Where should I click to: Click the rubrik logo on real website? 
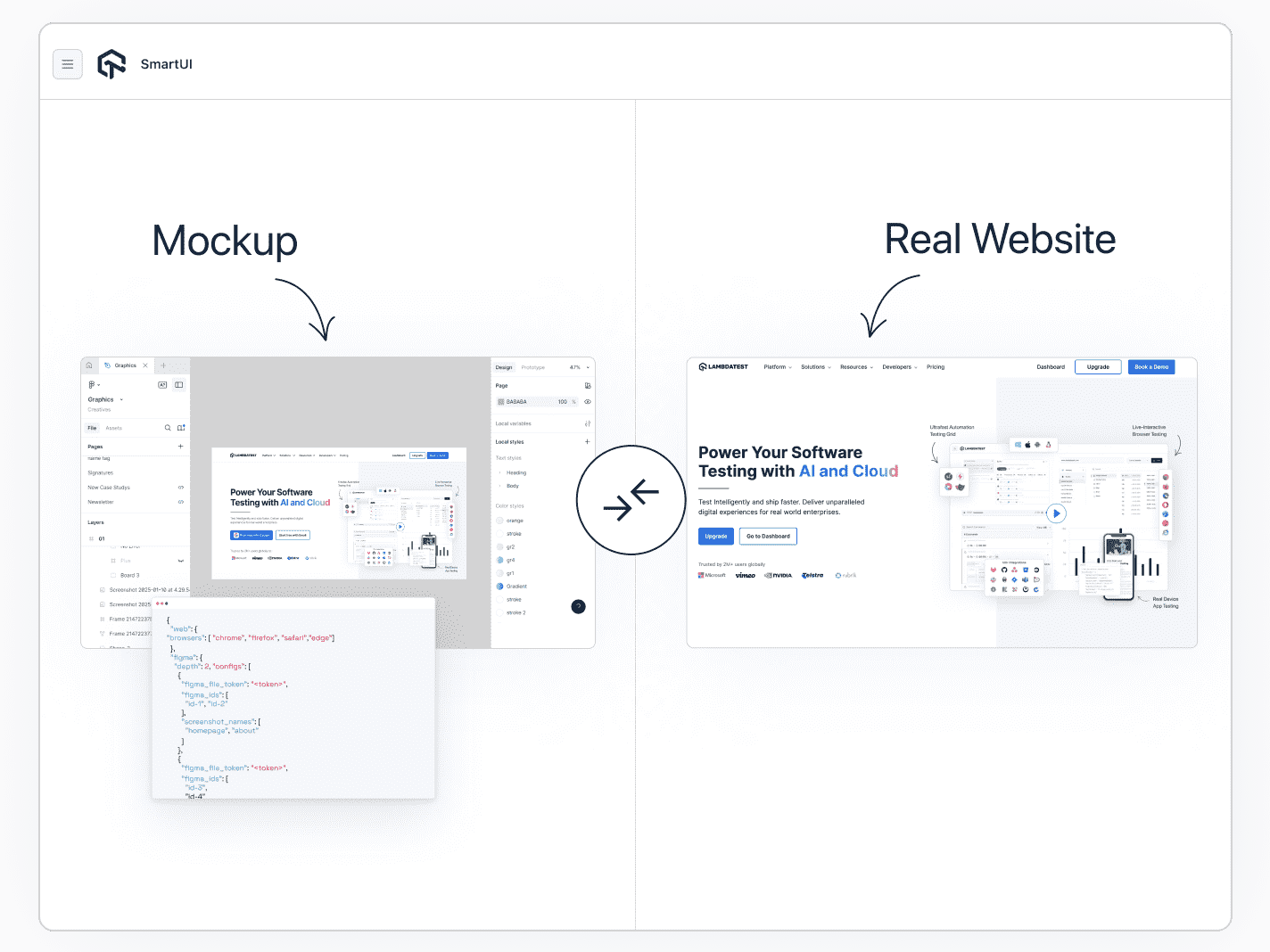point(845,576)
